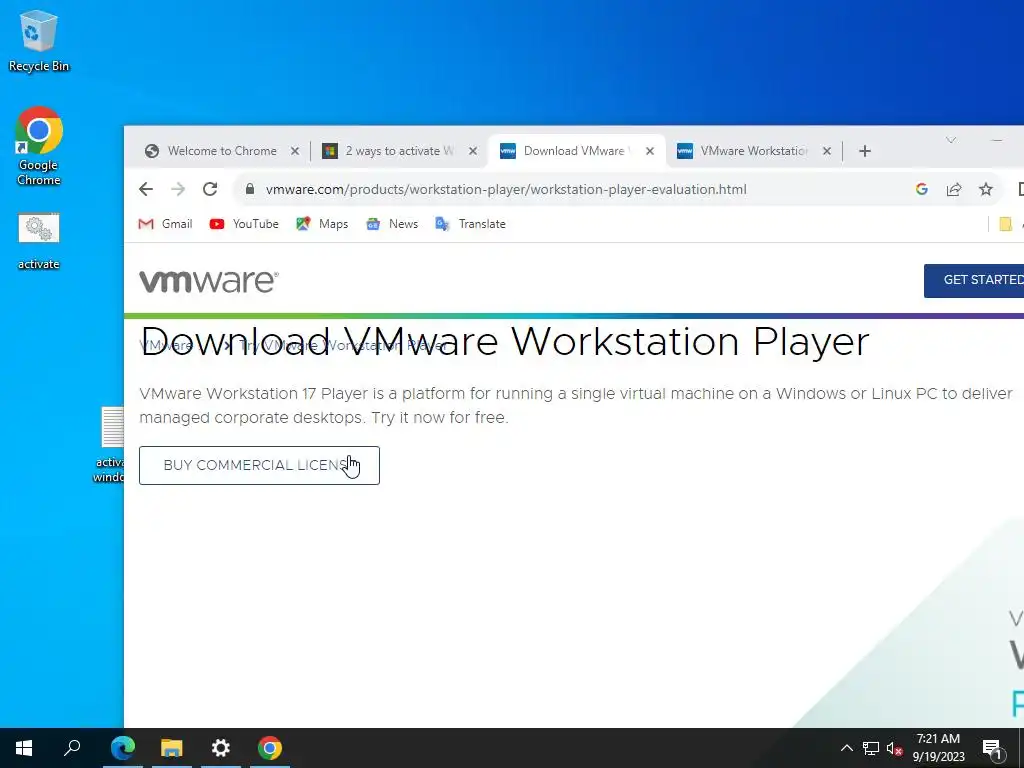Click the vmware logo
Viewport: 1024px width, 768px height.
click(x=208, y=281)
